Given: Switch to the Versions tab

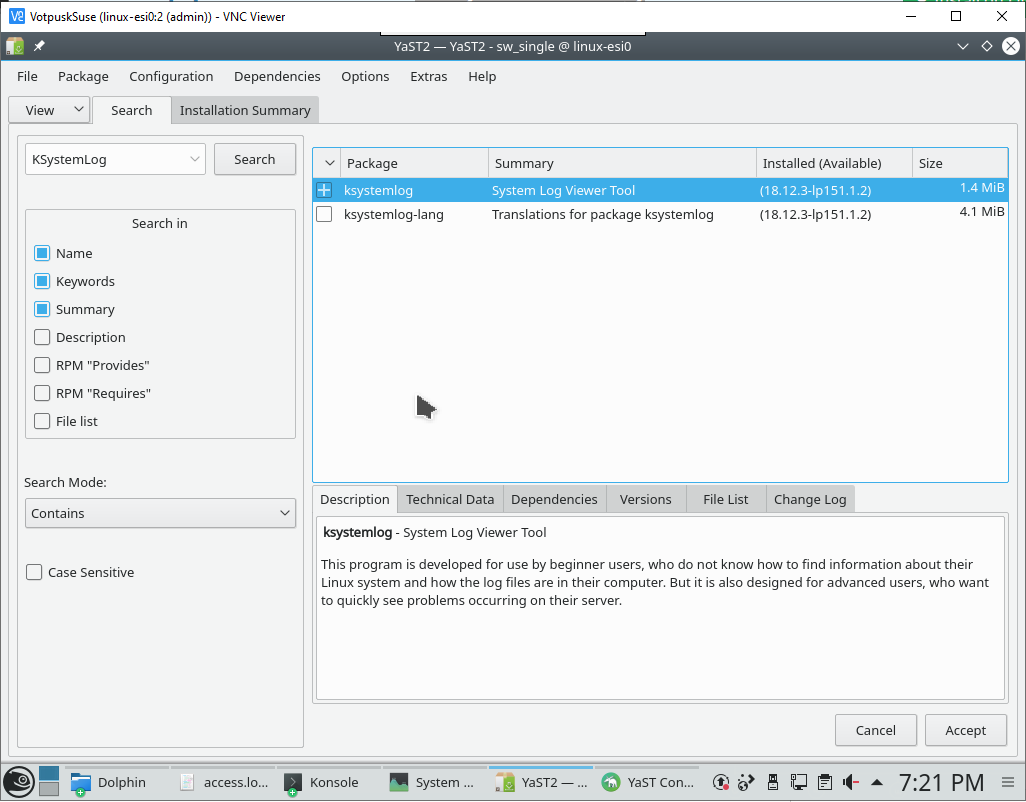Looking at the screenshot, I should click(x=646, y=499).
